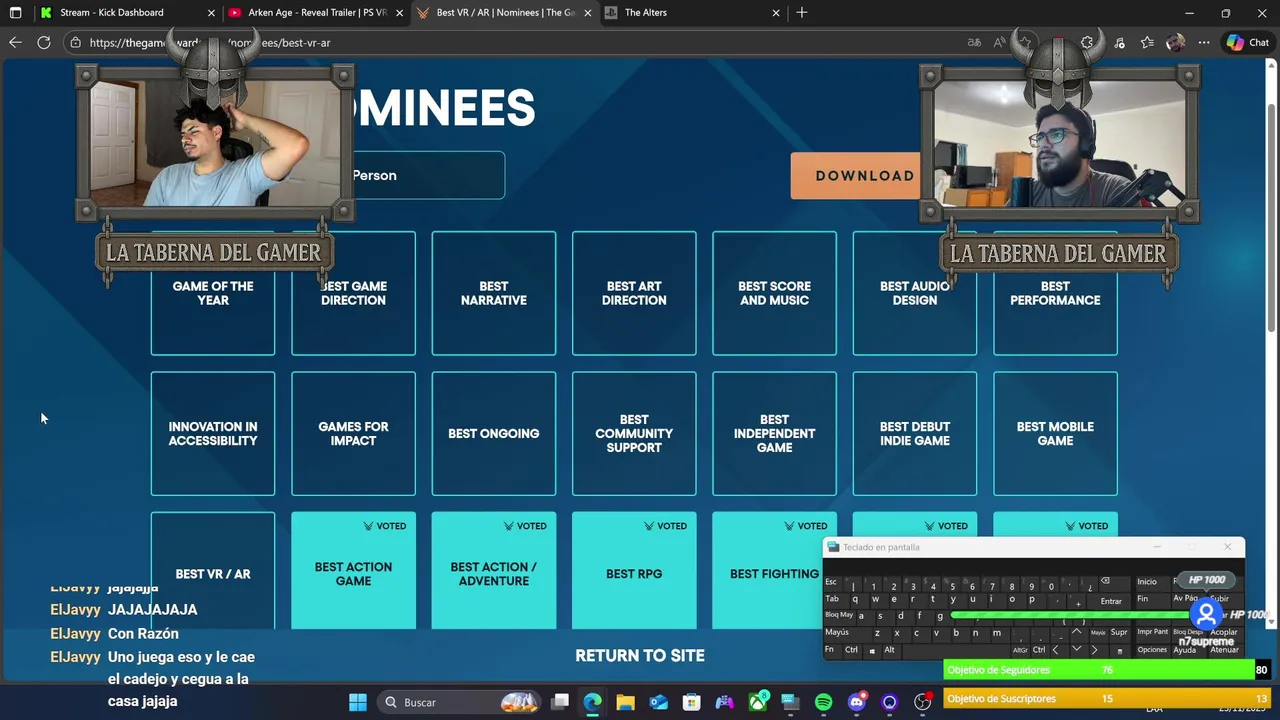Toggle AltGr on the on-screen keyboard
1280x720 pixels.
pyautogui.click(x=1020, y=651)
